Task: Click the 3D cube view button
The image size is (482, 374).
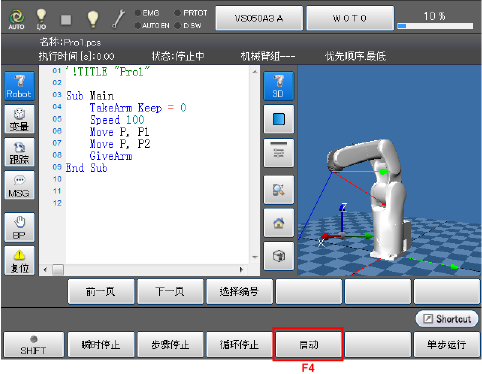Action: [x=279, y=256]
